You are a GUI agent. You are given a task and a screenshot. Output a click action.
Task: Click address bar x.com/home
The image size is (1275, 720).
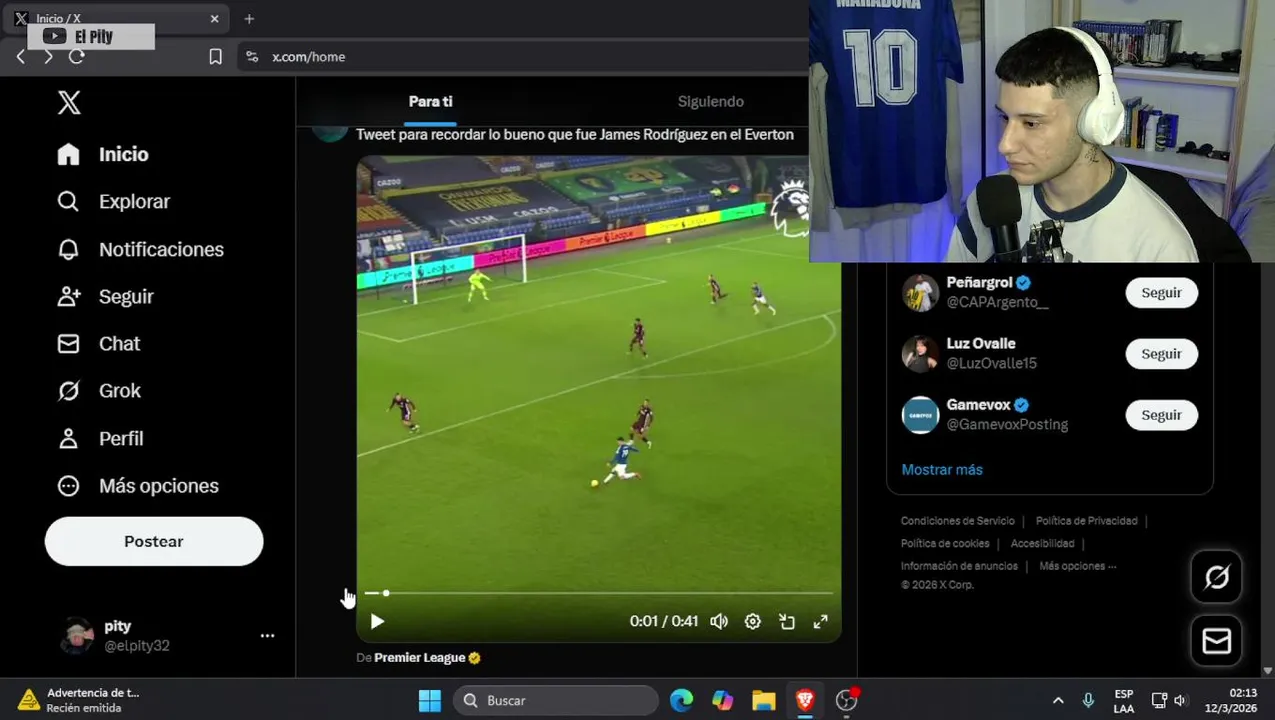click(309, 57)
